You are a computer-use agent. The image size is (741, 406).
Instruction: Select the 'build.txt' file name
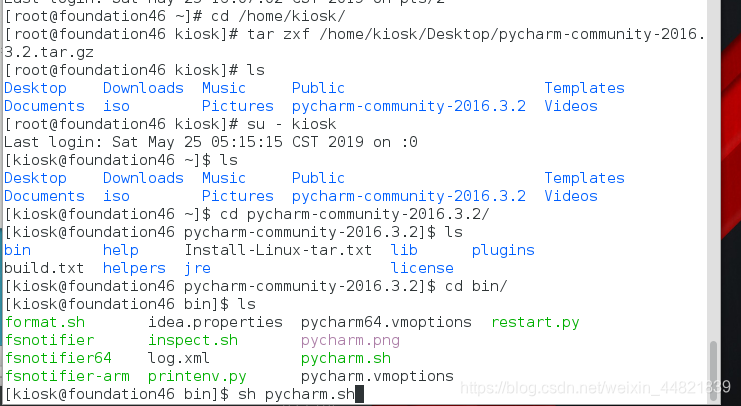click(44, 268)
